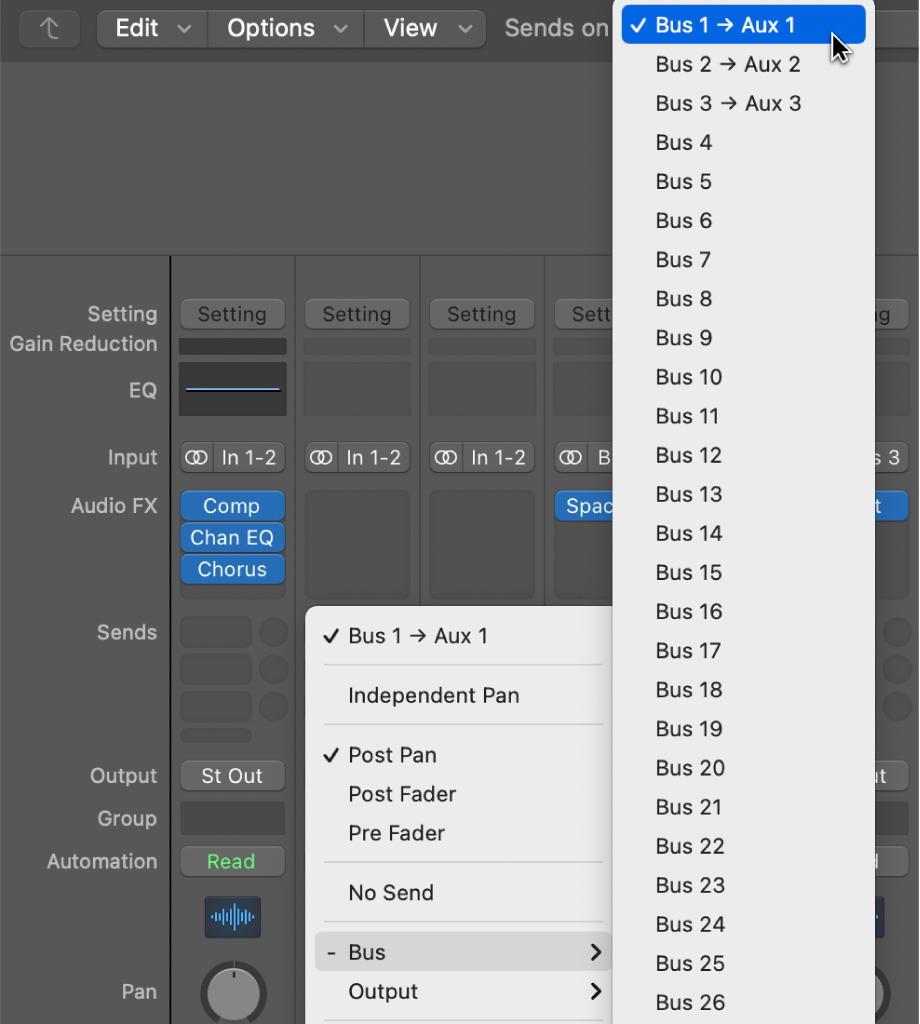Toggle stereo format icon on third channel input
Viewport: 920px width, 1024px height.
point(445,457)
